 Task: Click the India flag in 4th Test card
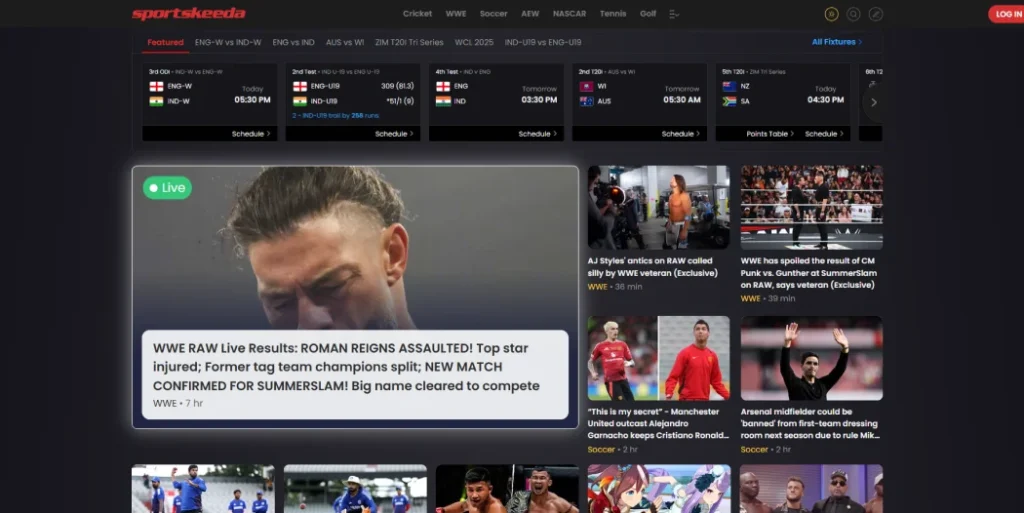click(443, 101)
